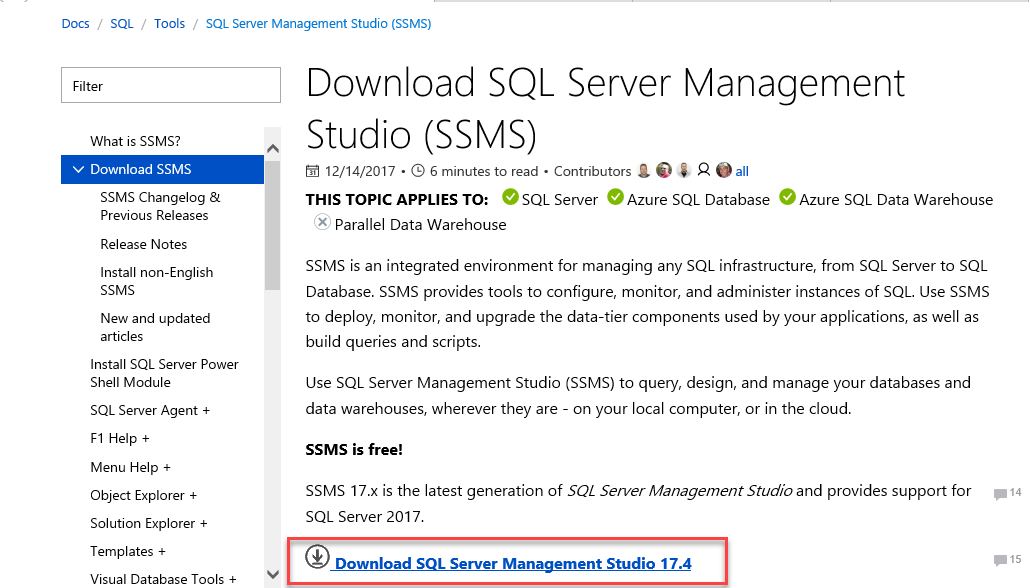Image resolution: width=1030 pixels, height=588 pixels.
Task: Go to the Docs breadcrumb
Action: point(75,23)
